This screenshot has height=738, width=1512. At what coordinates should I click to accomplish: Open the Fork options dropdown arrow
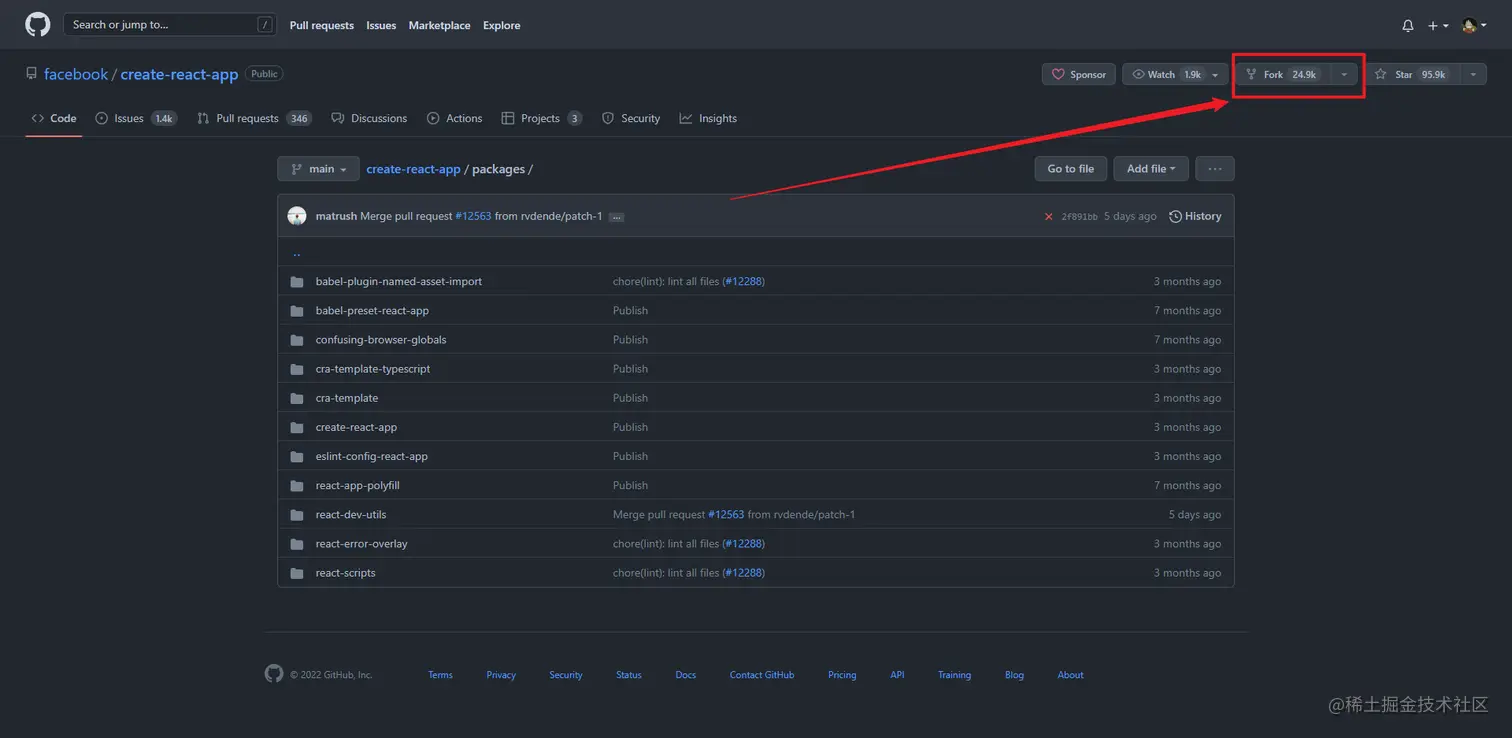click(x=1344, y=74)
